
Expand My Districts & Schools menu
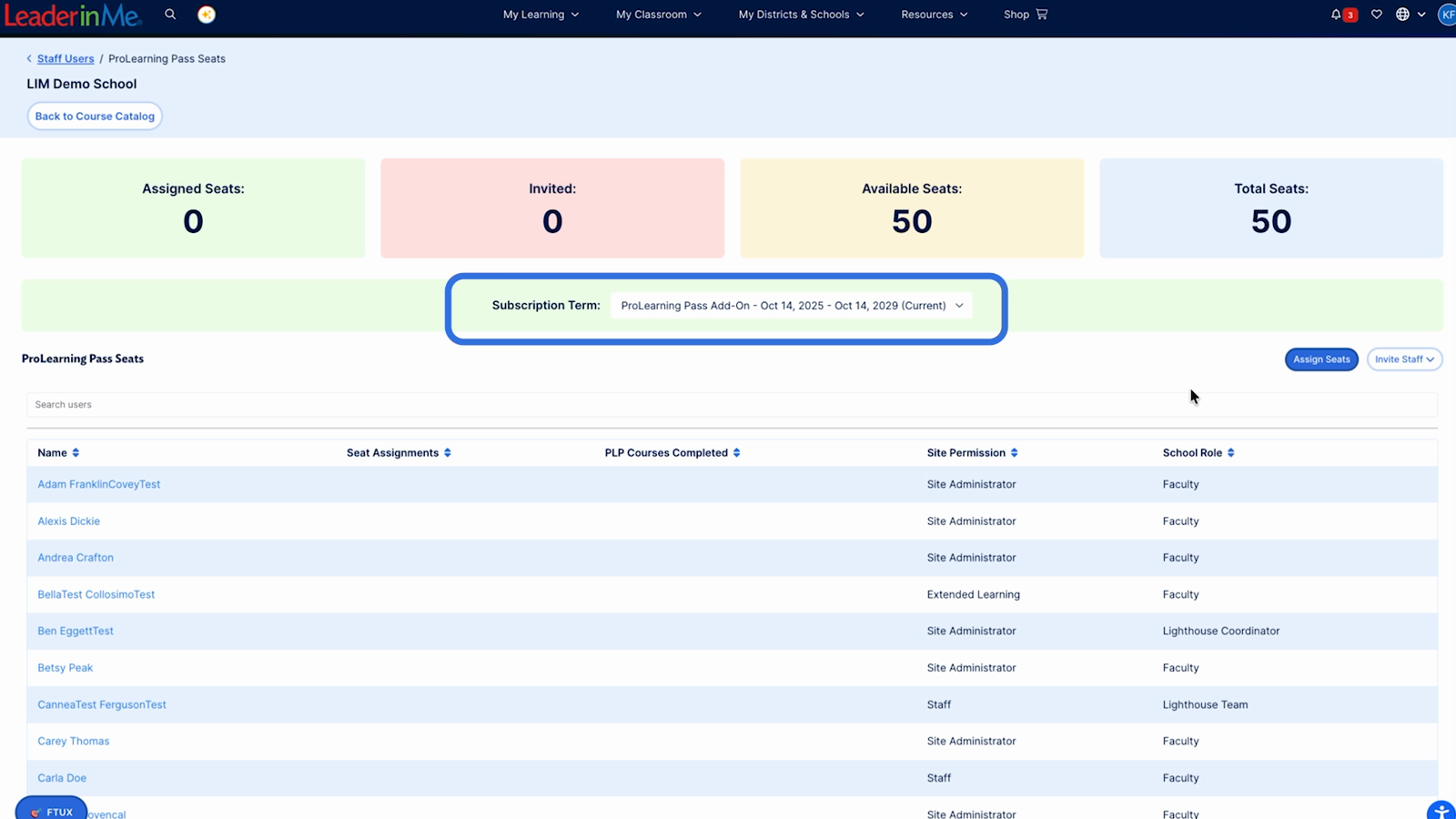click(x=801, y=15)
